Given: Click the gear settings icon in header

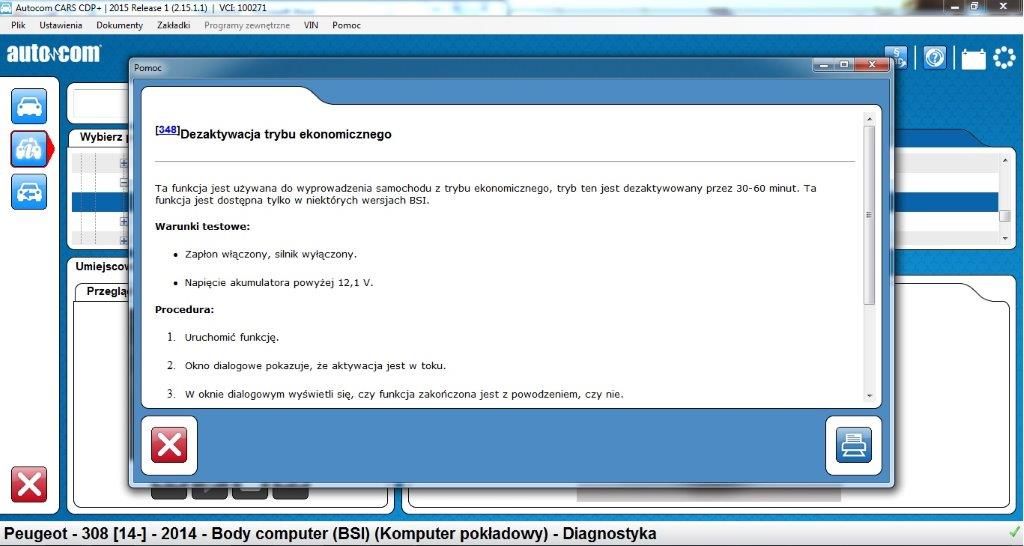Looking at the screenshot, I should 1004,57.
